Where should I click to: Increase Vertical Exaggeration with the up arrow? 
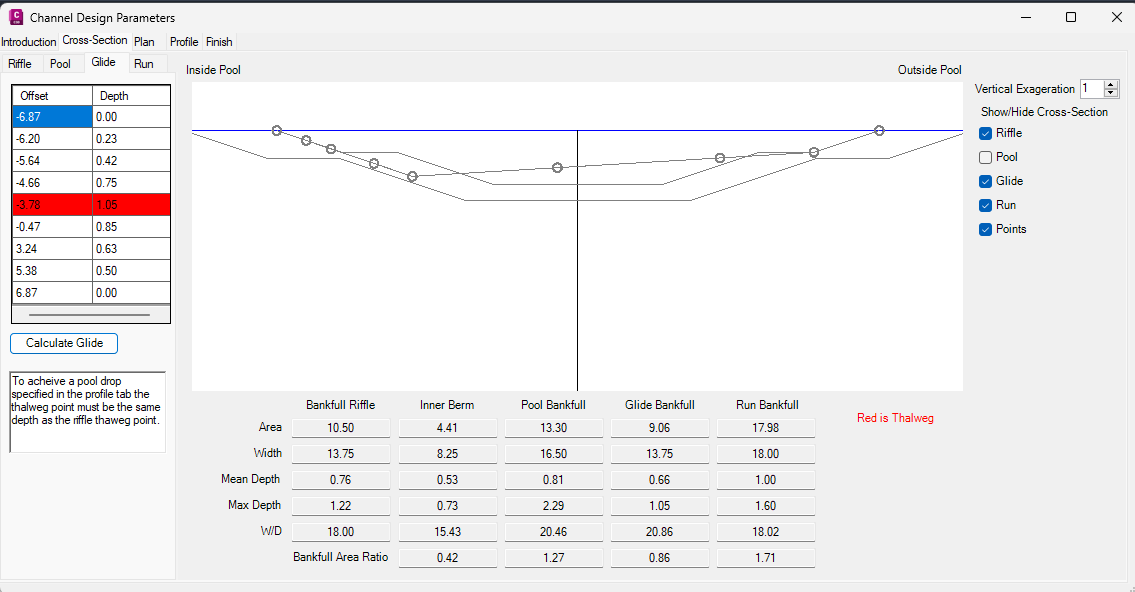[x=1111, y=85]
